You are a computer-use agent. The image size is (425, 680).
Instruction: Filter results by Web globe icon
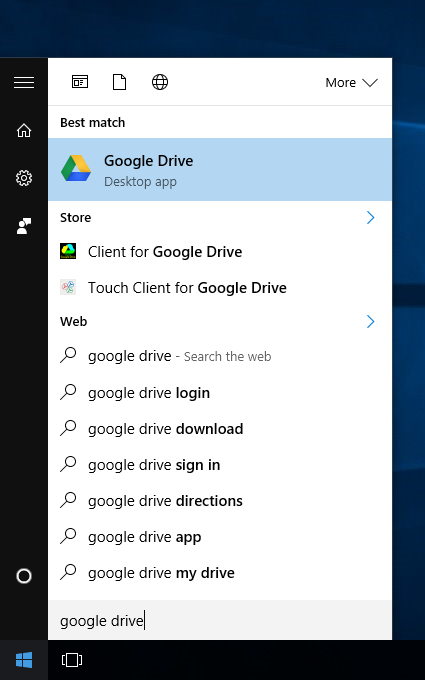160,82
